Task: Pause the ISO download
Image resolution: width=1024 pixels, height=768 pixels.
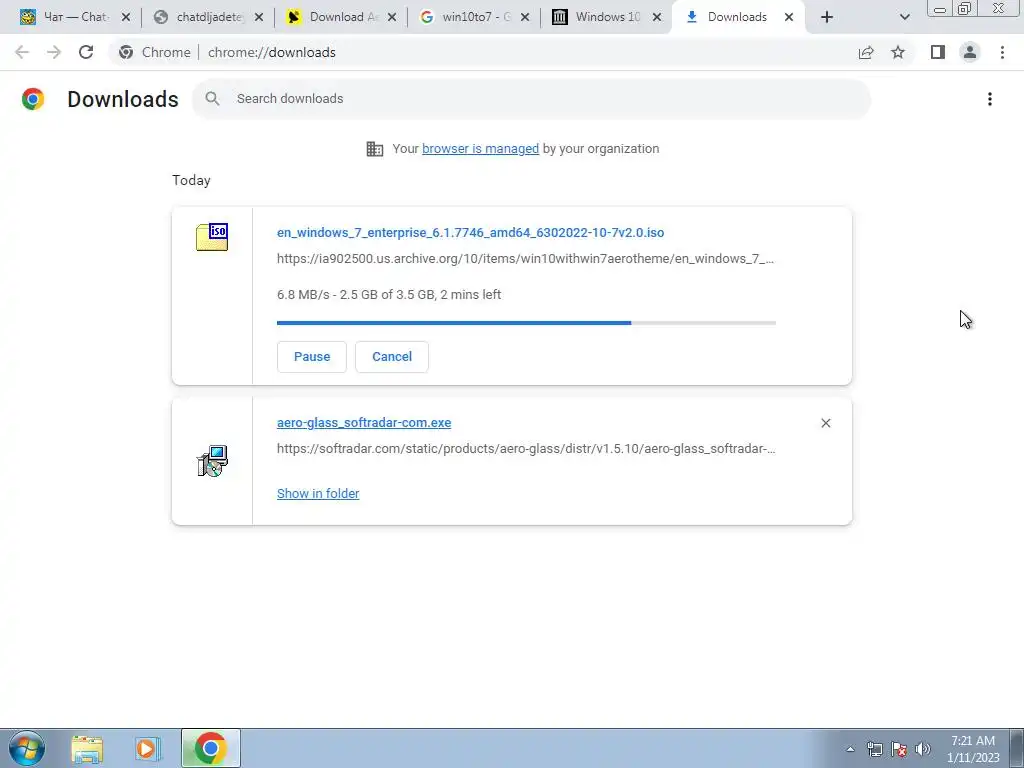Action: pos(312,357)
